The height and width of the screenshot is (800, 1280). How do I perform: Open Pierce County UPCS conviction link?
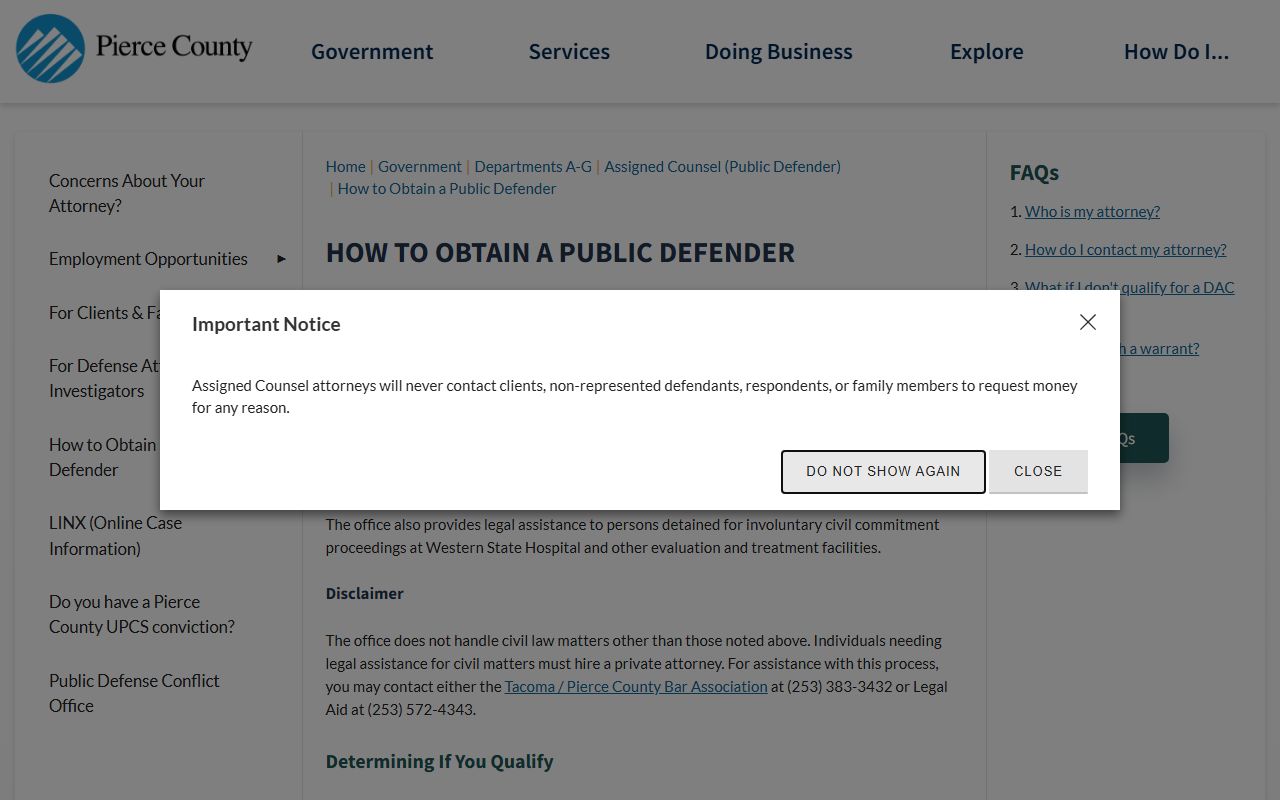142,614
